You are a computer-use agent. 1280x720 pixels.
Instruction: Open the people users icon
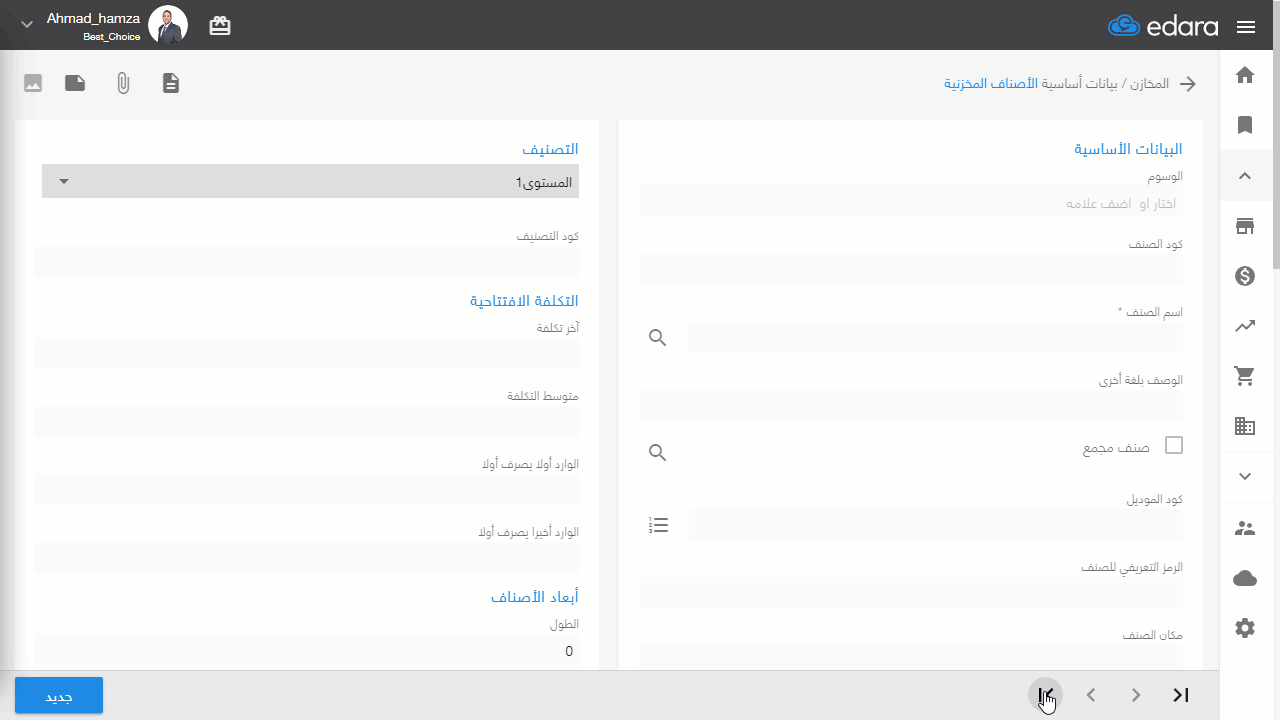pyautogui.click(x=1245, y=528)
